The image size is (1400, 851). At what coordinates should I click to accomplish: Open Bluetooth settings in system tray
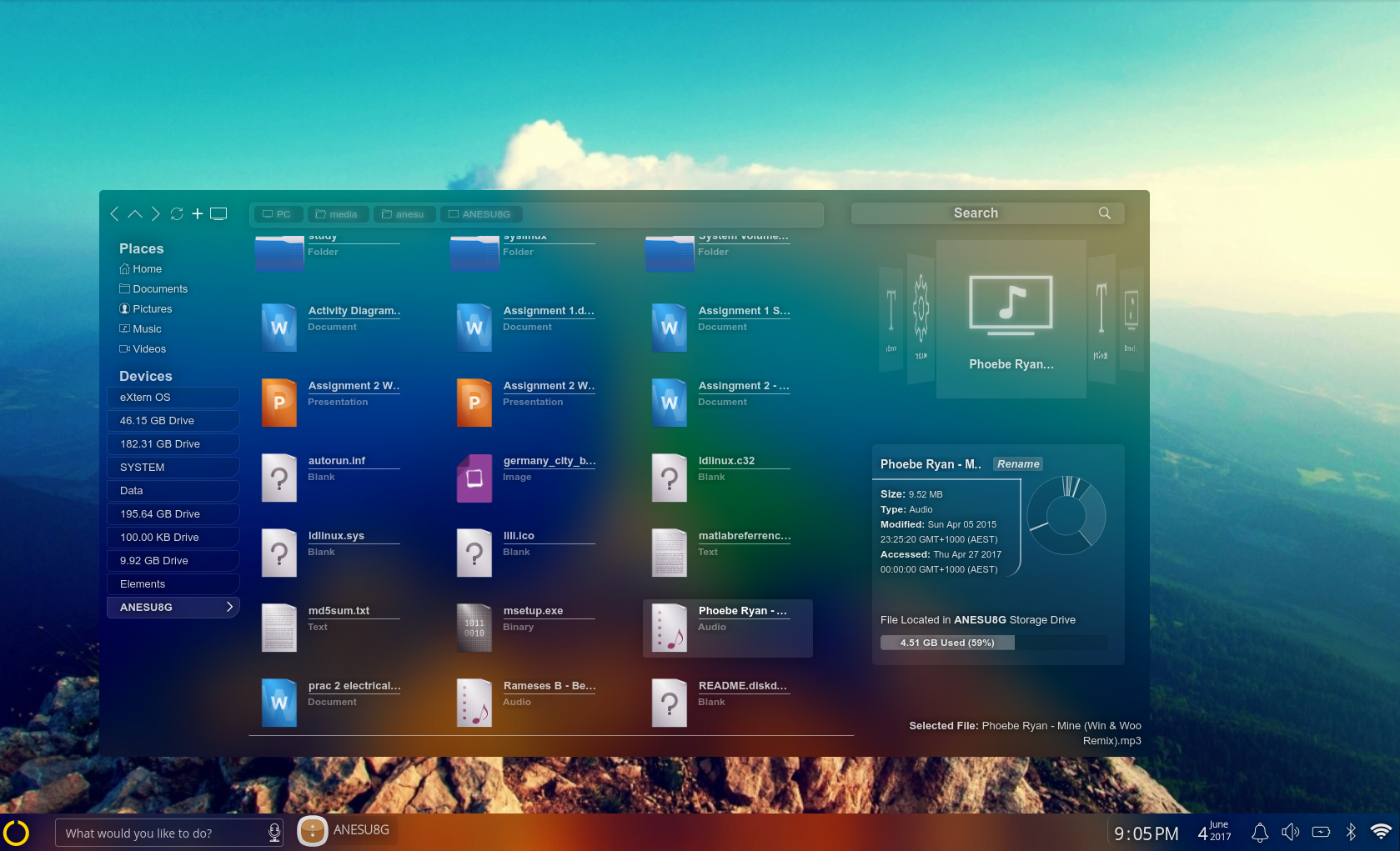coord(1351,832)
